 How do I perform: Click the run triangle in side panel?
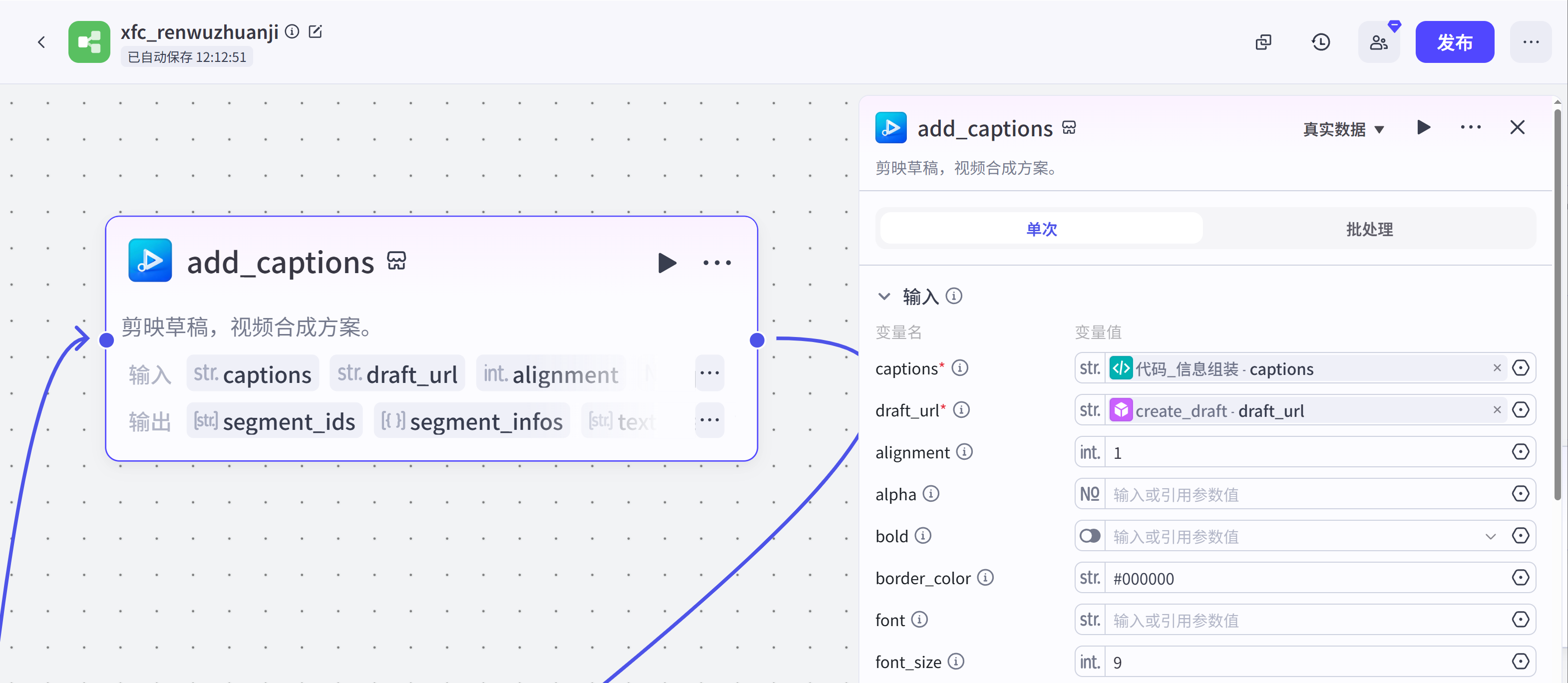coord(1423,128)
